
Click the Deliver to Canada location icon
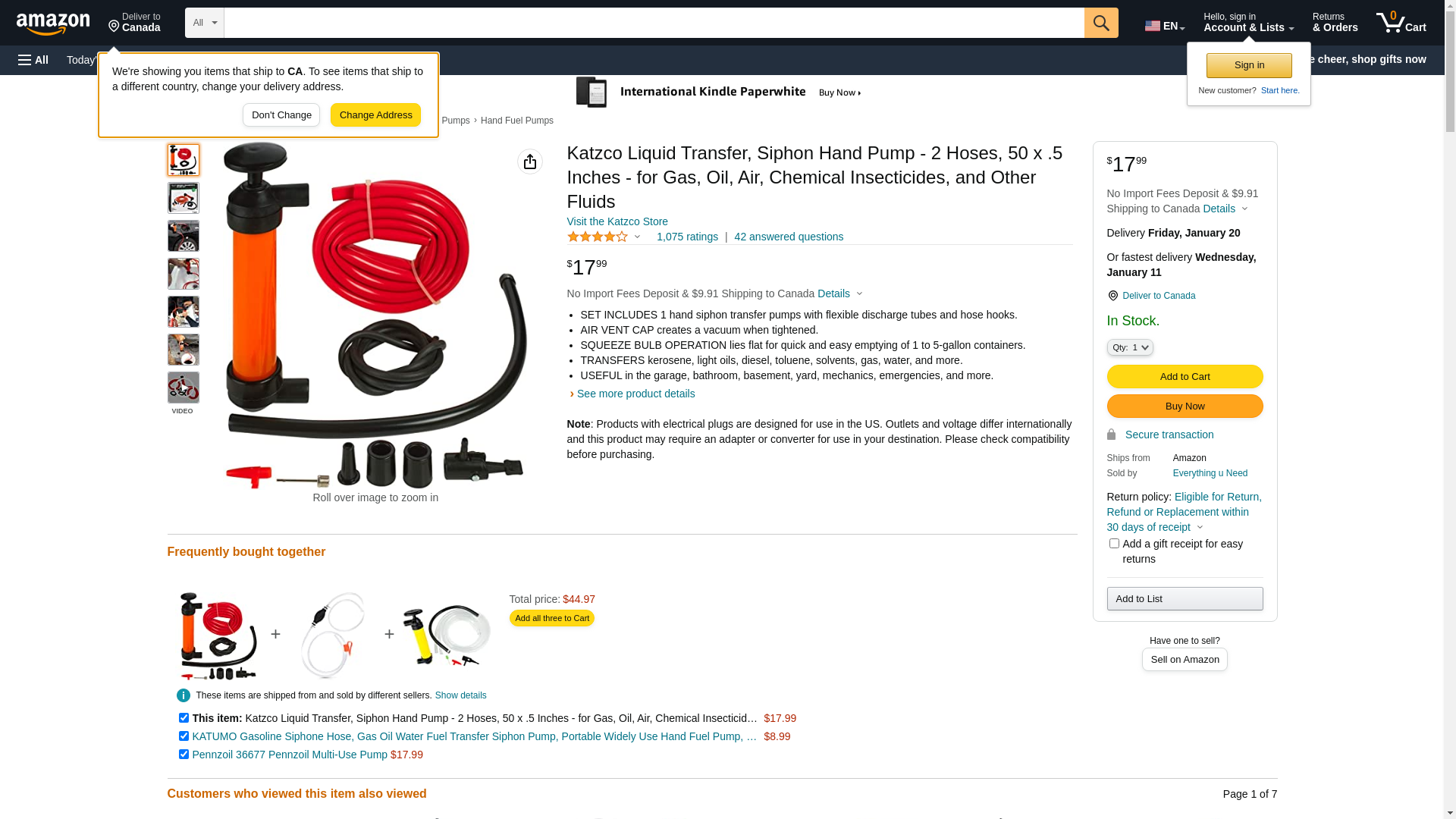[x=1112, y=296]
